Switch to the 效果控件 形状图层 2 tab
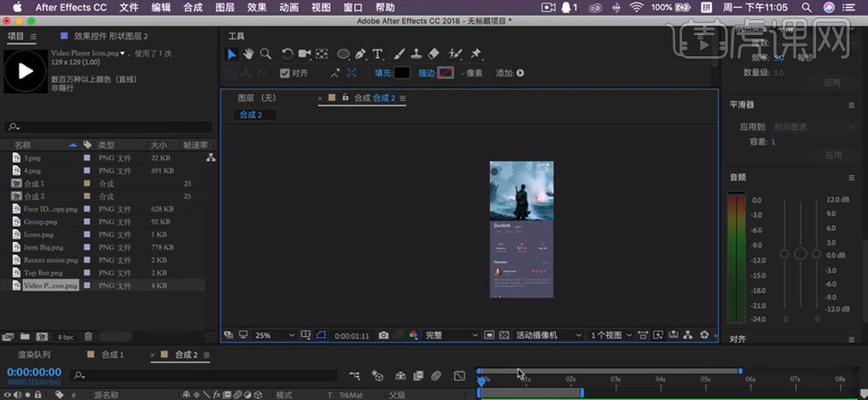Screen dimensions: 868x400 pos(109,36)
